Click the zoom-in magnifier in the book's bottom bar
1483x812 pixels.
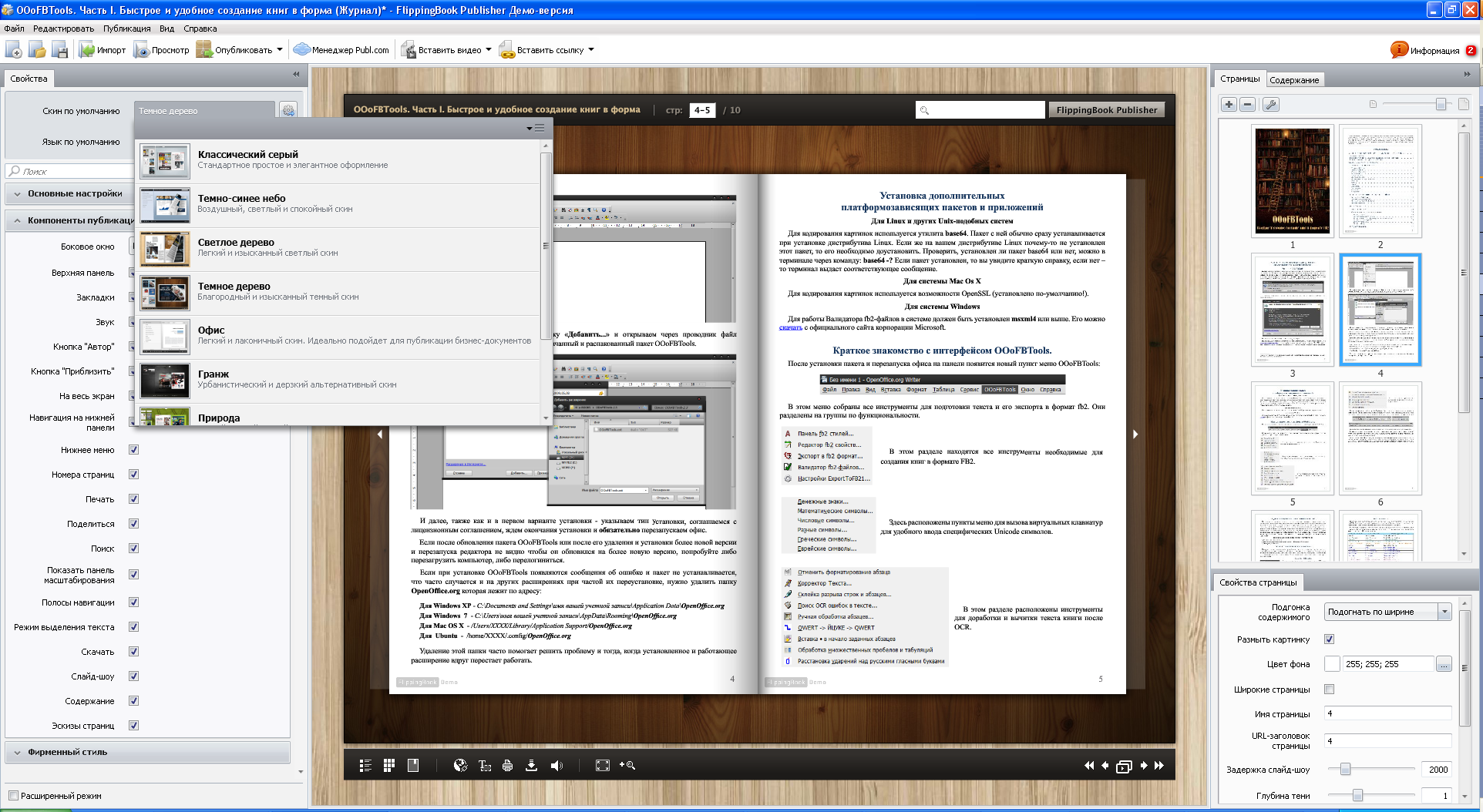(627, 765)
